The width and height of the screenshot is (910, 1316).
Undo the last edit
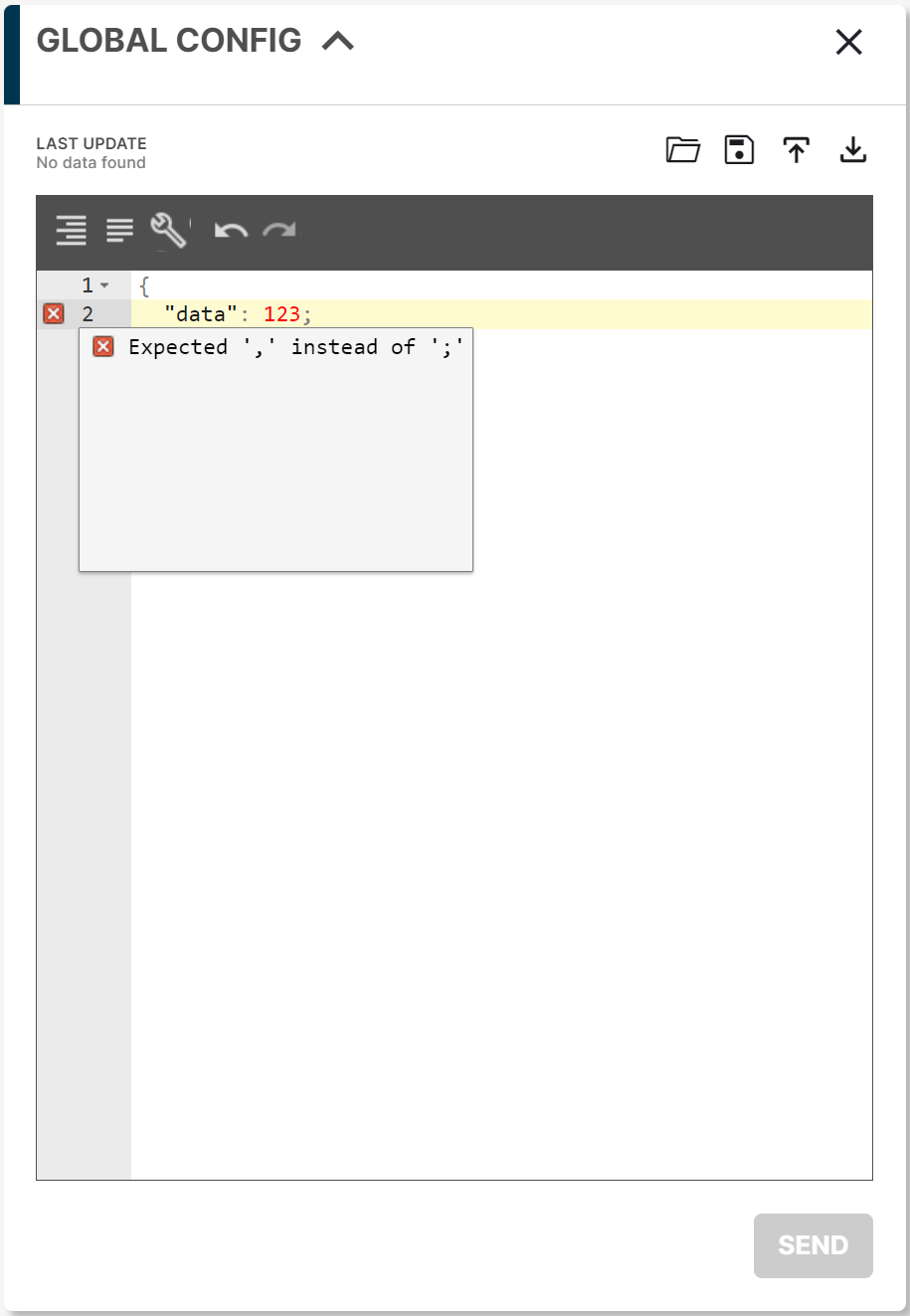229,231
